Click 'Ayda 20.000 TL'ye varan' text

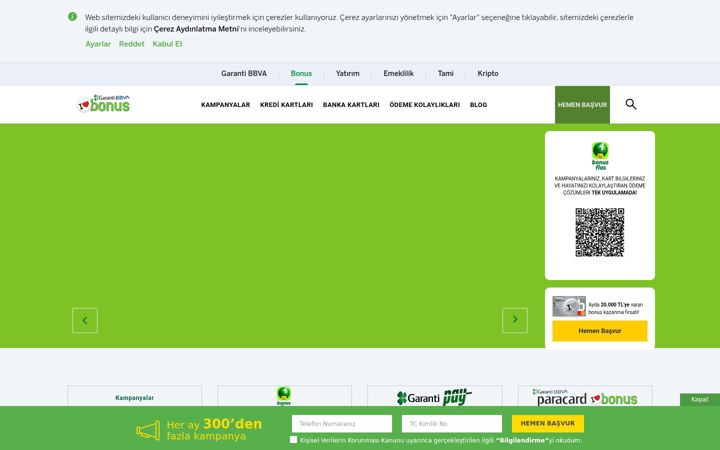tap(616, 304)
